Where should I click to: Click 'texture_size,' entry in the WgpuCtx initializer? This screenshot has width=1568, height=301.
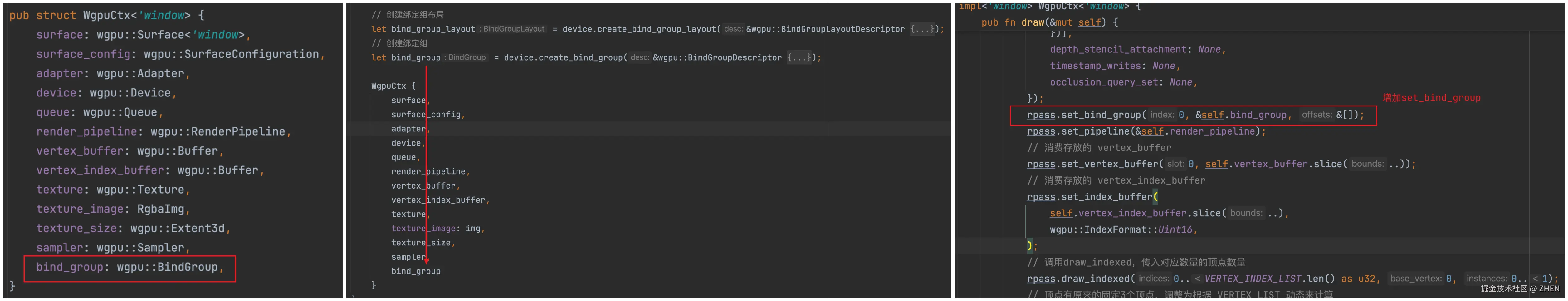coord(423,243)
